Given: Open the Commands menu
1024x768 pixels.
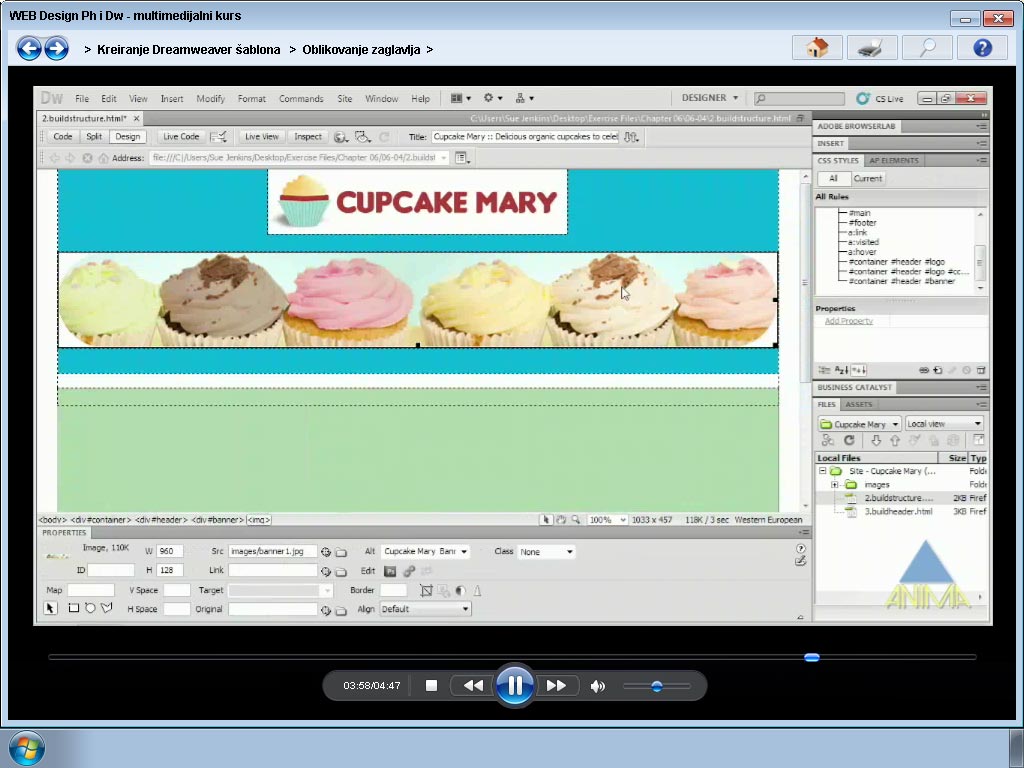Looking at the screenshot, I should [x=301, y=99].
